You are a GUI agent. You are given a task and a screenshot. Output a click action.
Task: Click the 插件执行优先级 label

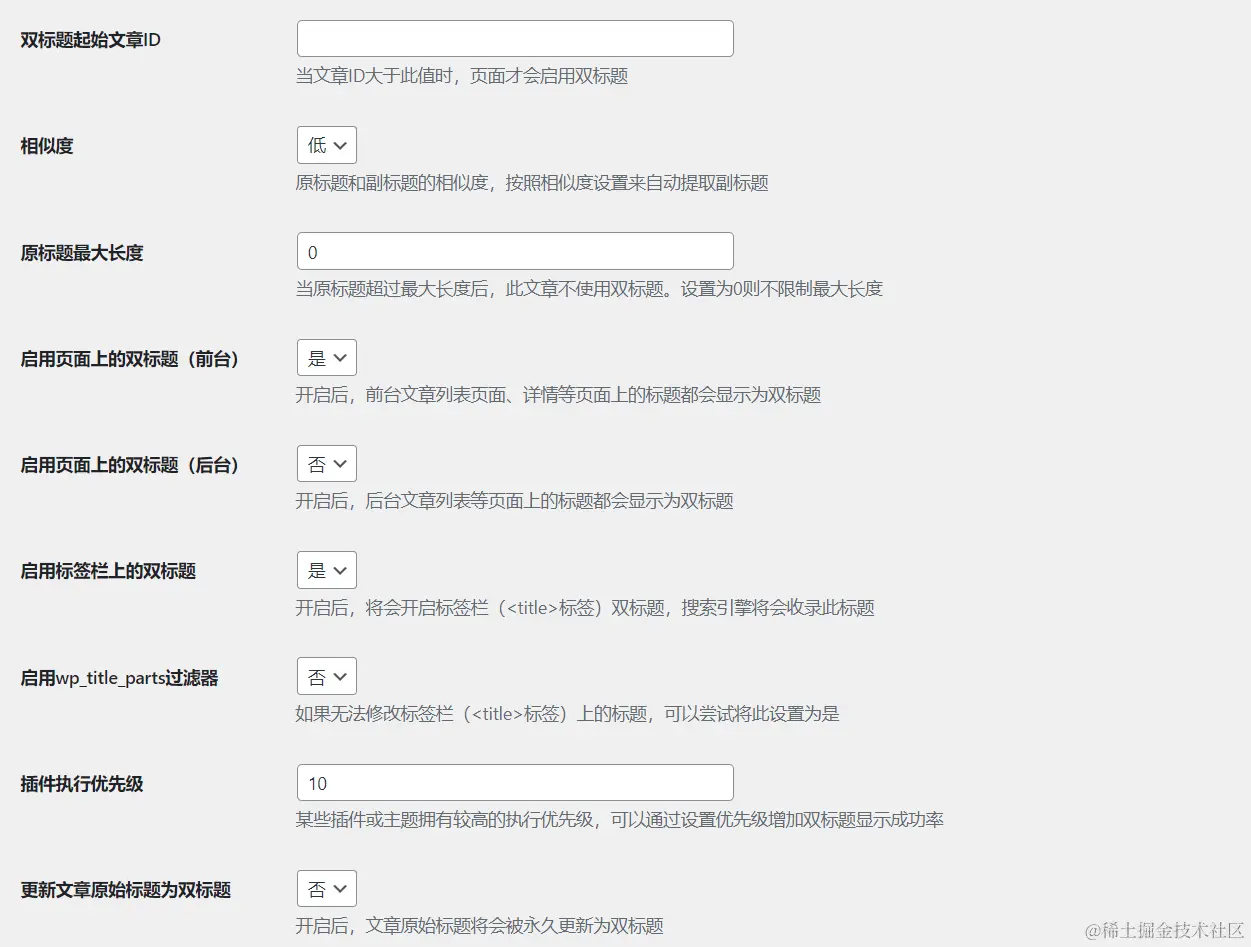tap(80, 783)
